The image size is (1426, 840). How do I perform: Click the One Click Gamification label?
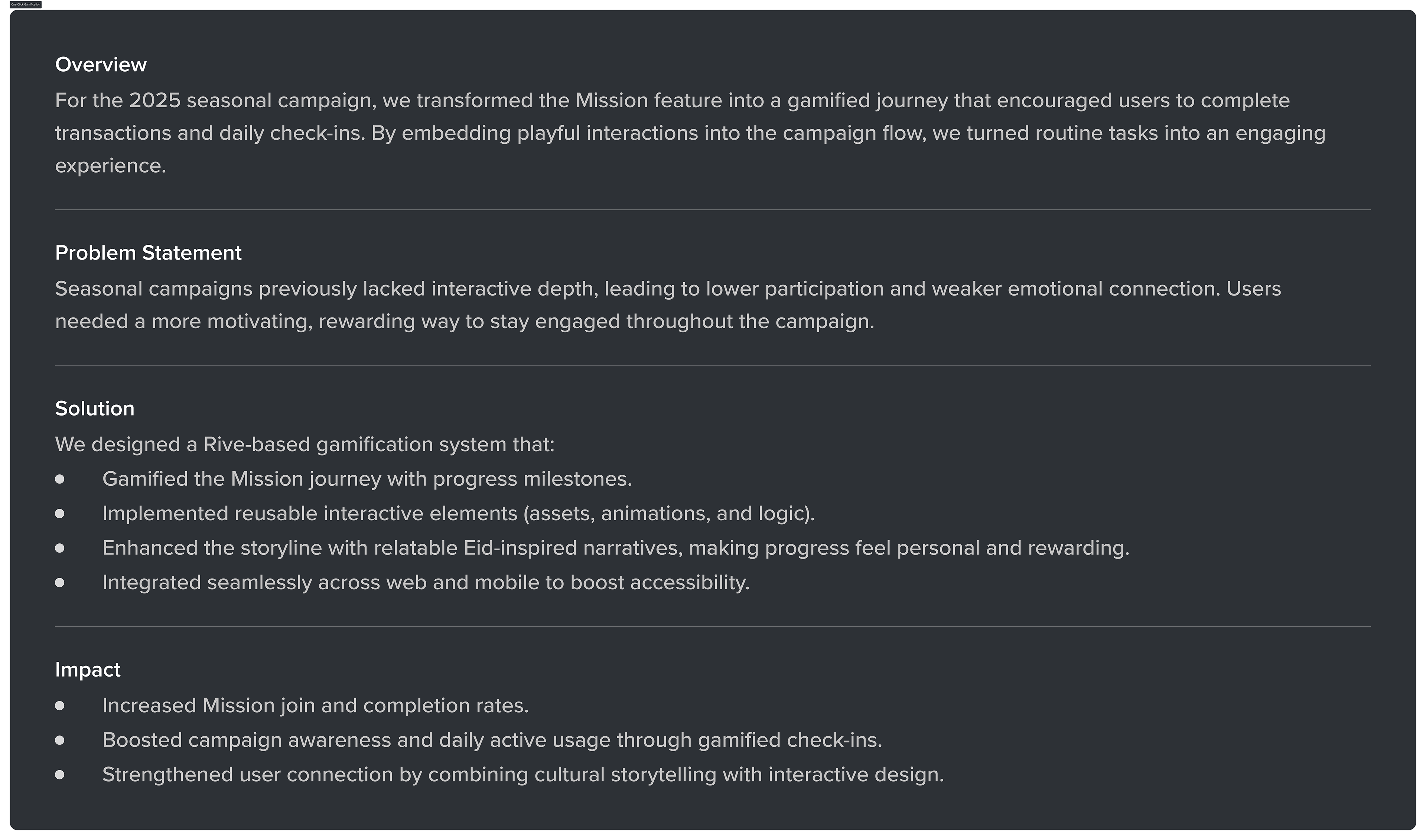tap(26, 4)
